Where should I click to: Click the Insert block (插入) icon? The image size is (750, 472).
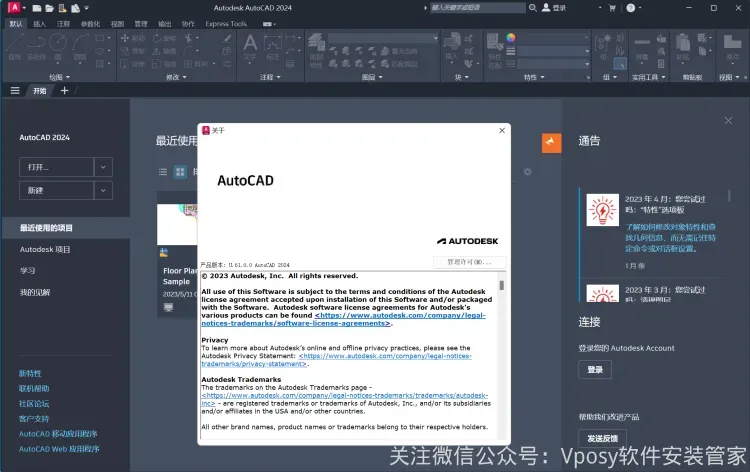(x=452, y=46)
